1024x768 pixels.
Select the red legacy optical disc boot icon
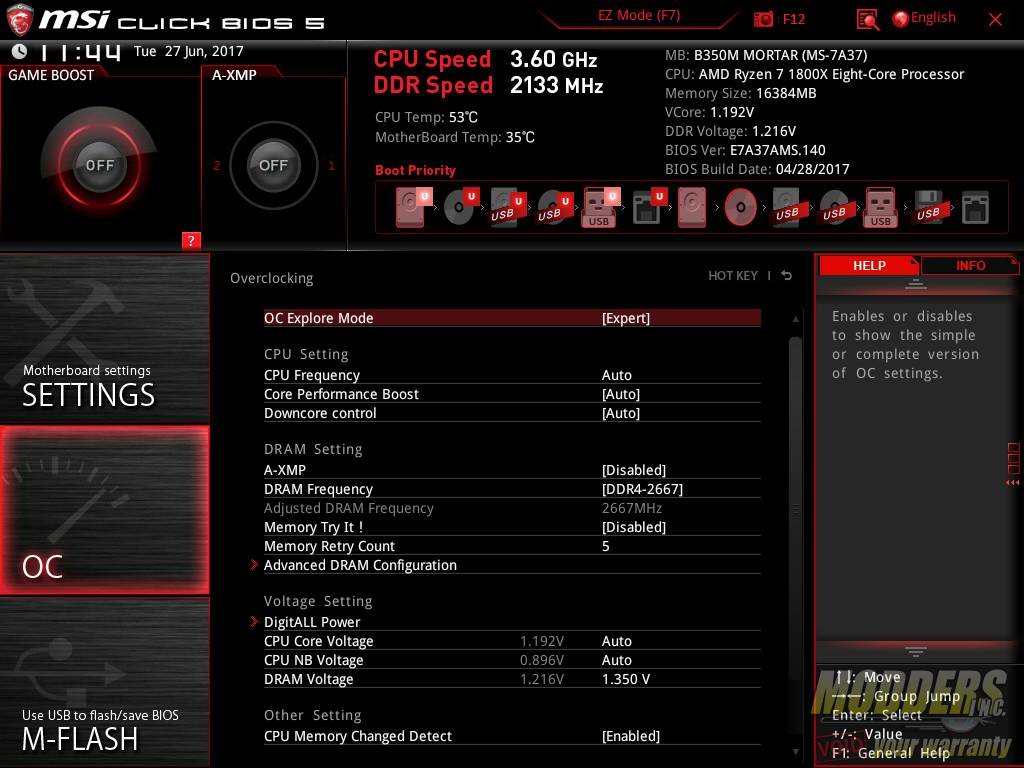(x=741, y=207)
